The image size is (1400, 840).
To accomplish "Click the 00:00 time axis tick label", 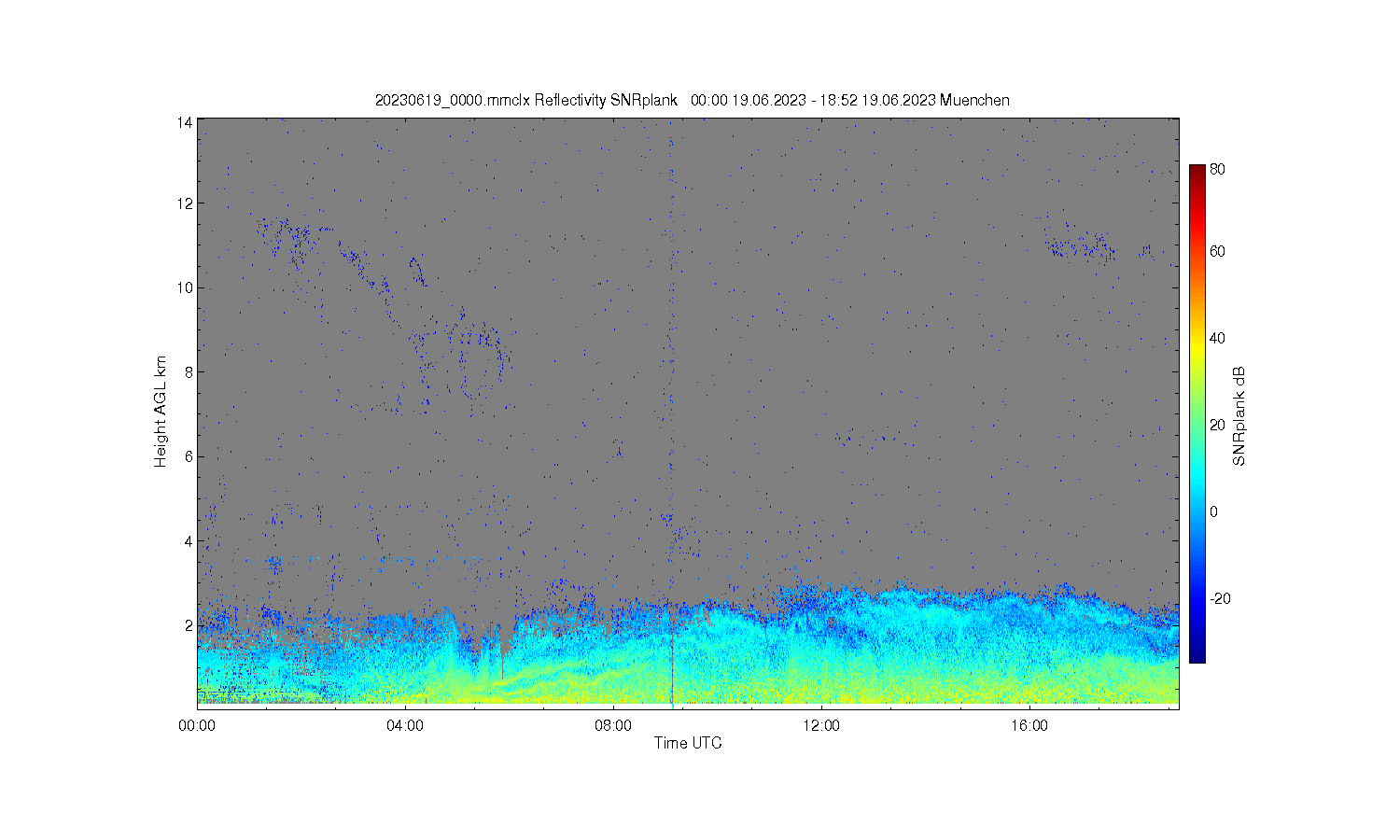I will point(198,725).
